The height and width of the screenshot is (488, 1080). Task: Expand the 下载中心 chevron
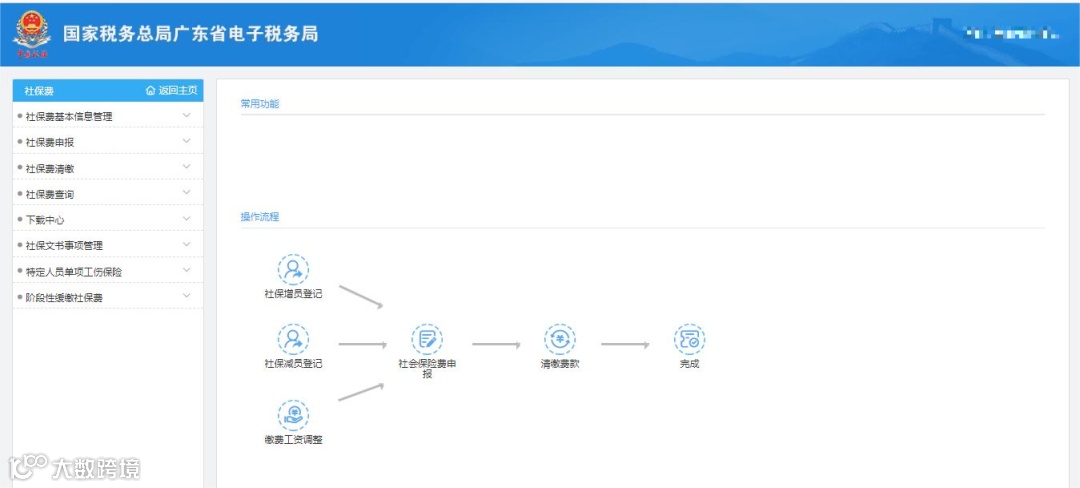point(186,218)
